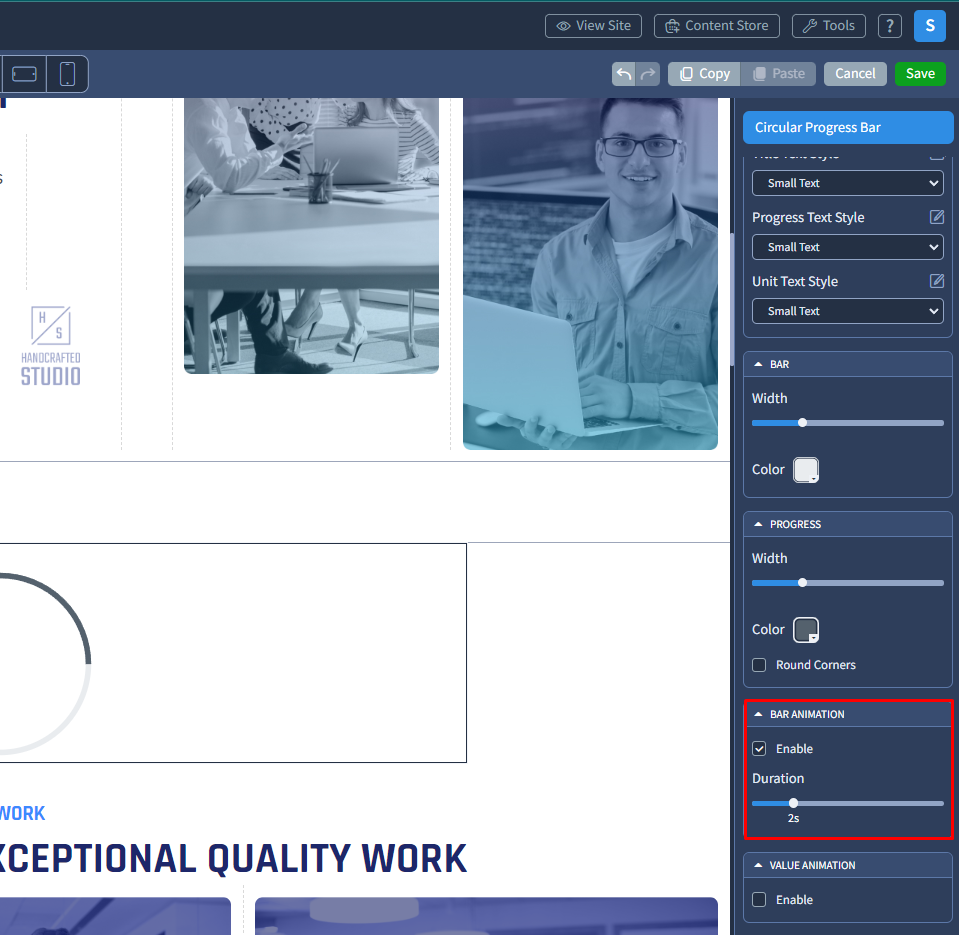959x935 pixels.
Task: Collapse the VALUE ANIMATION section
Action: 847,865
